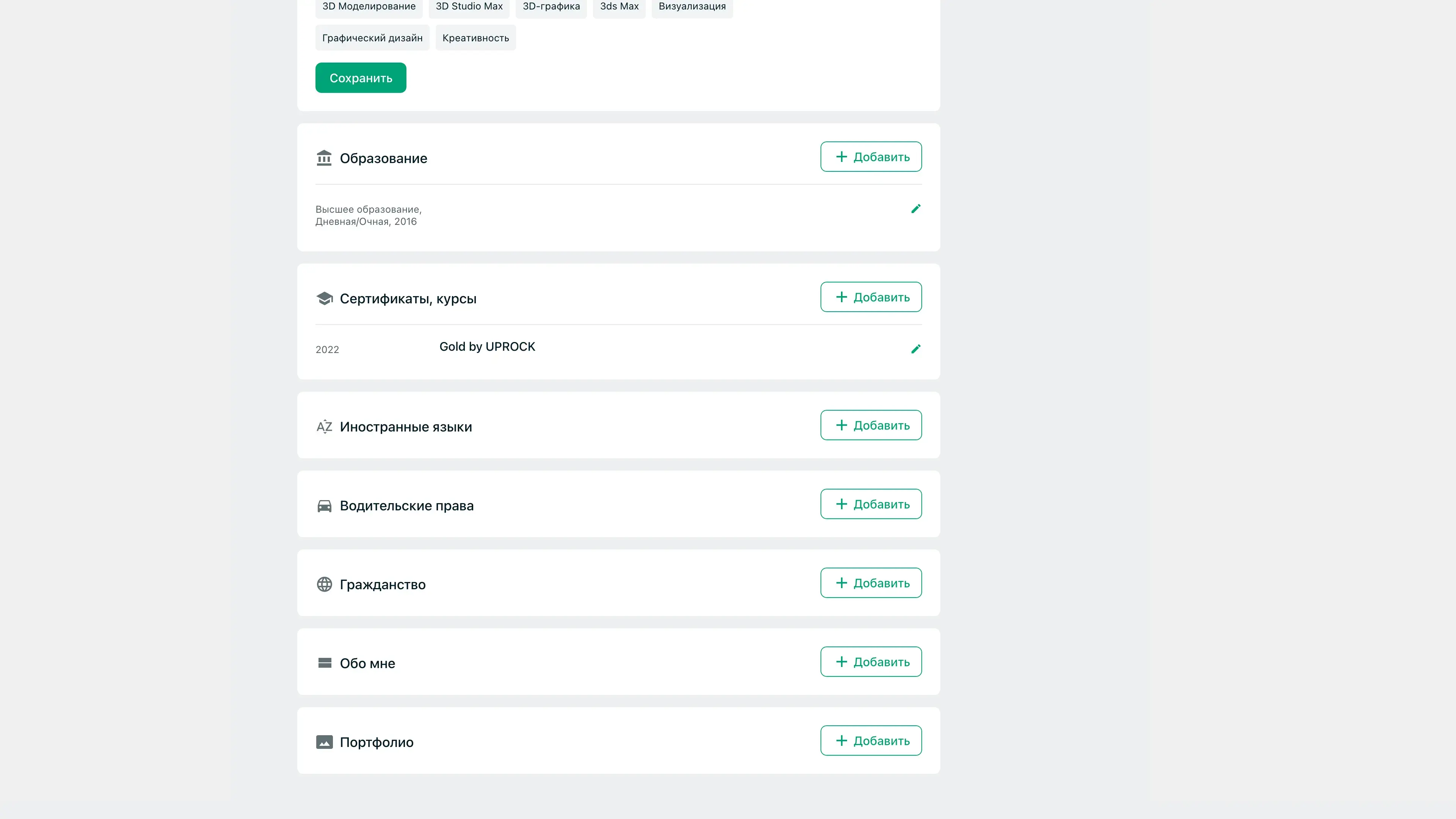Add a portfolio item
The height and width of the screenshot is (819, 1456).
click(871, 741)
